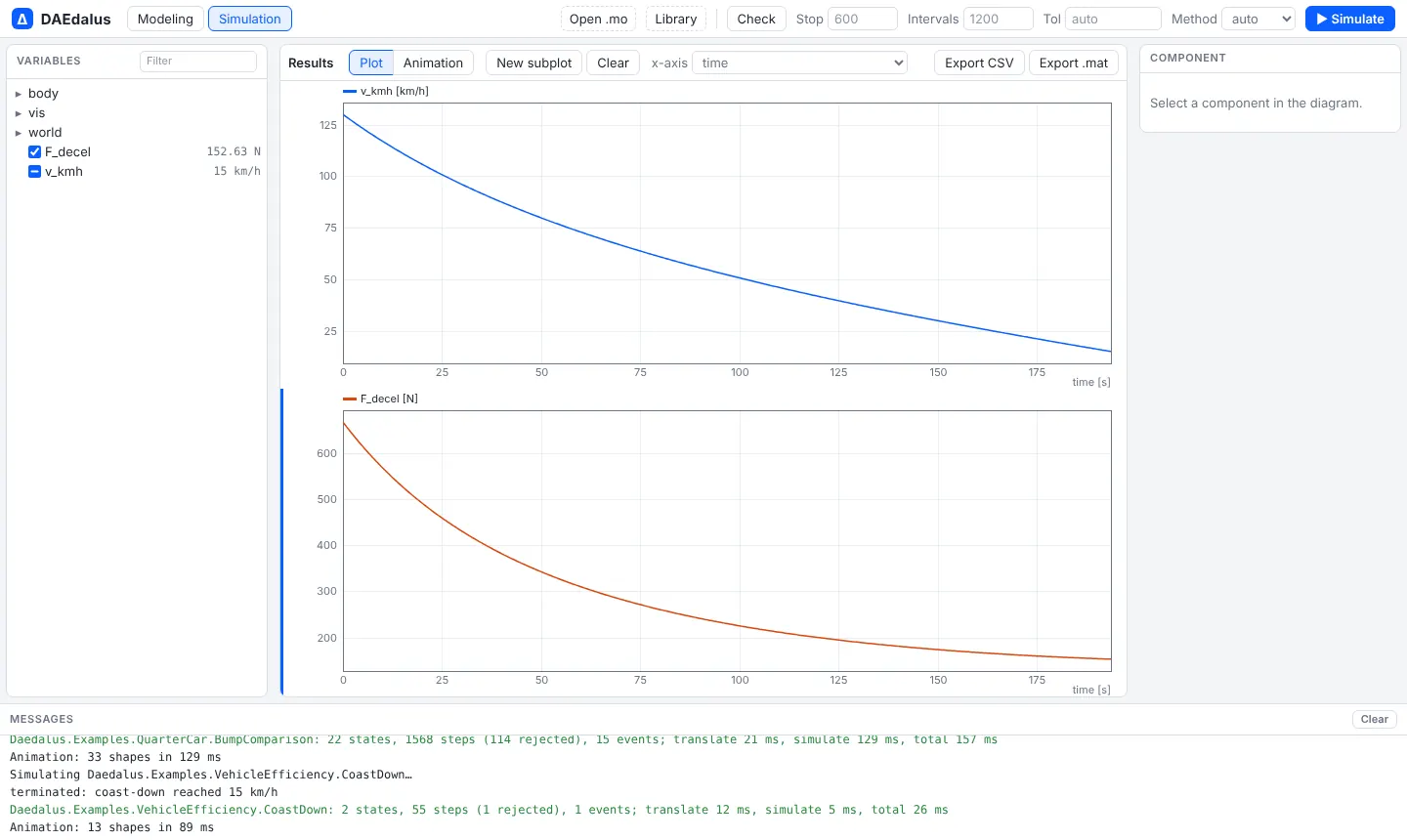1407x840 pixels.
Task: Run the model with Simulate button
Action: pos(1350,19)
